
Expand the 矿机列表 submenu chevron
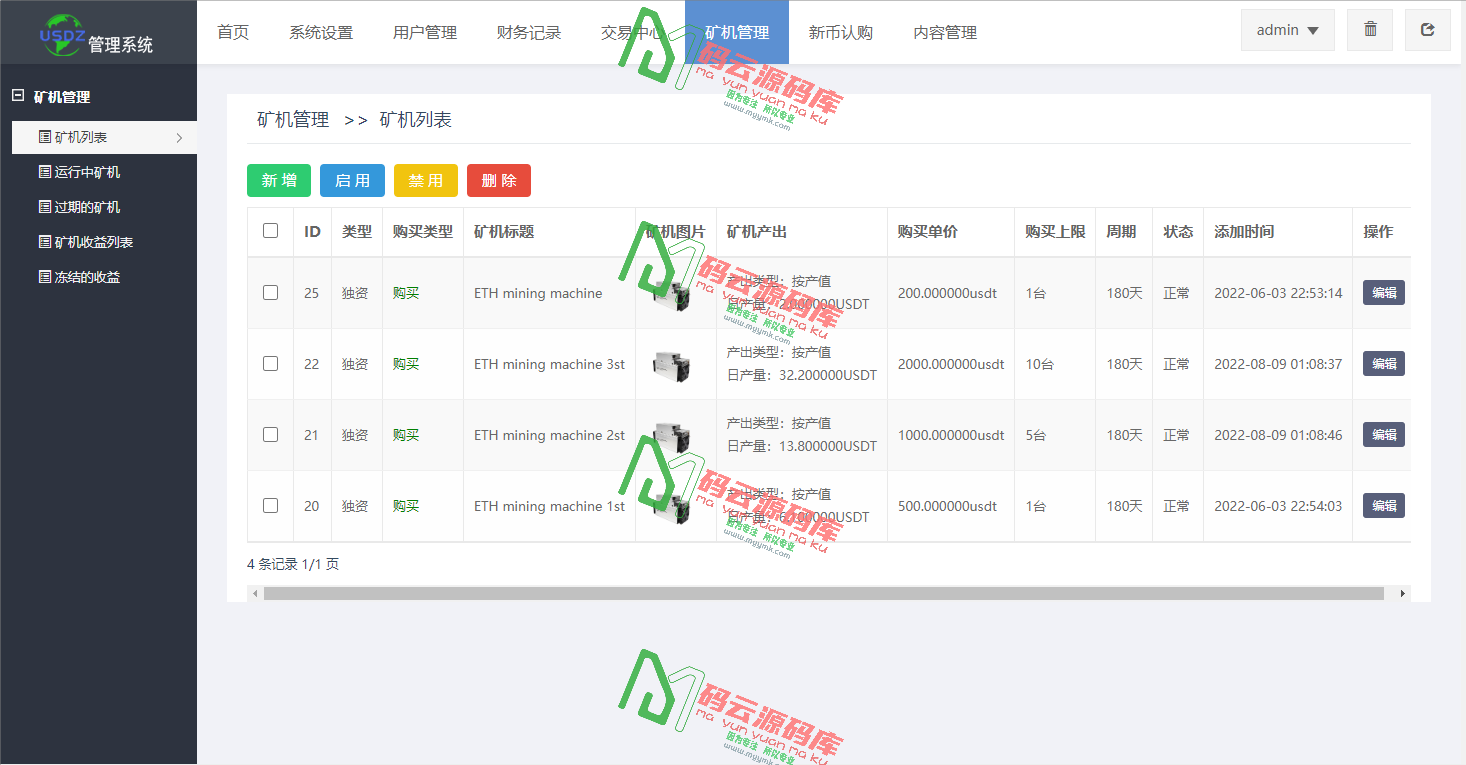tap(180, 137)
